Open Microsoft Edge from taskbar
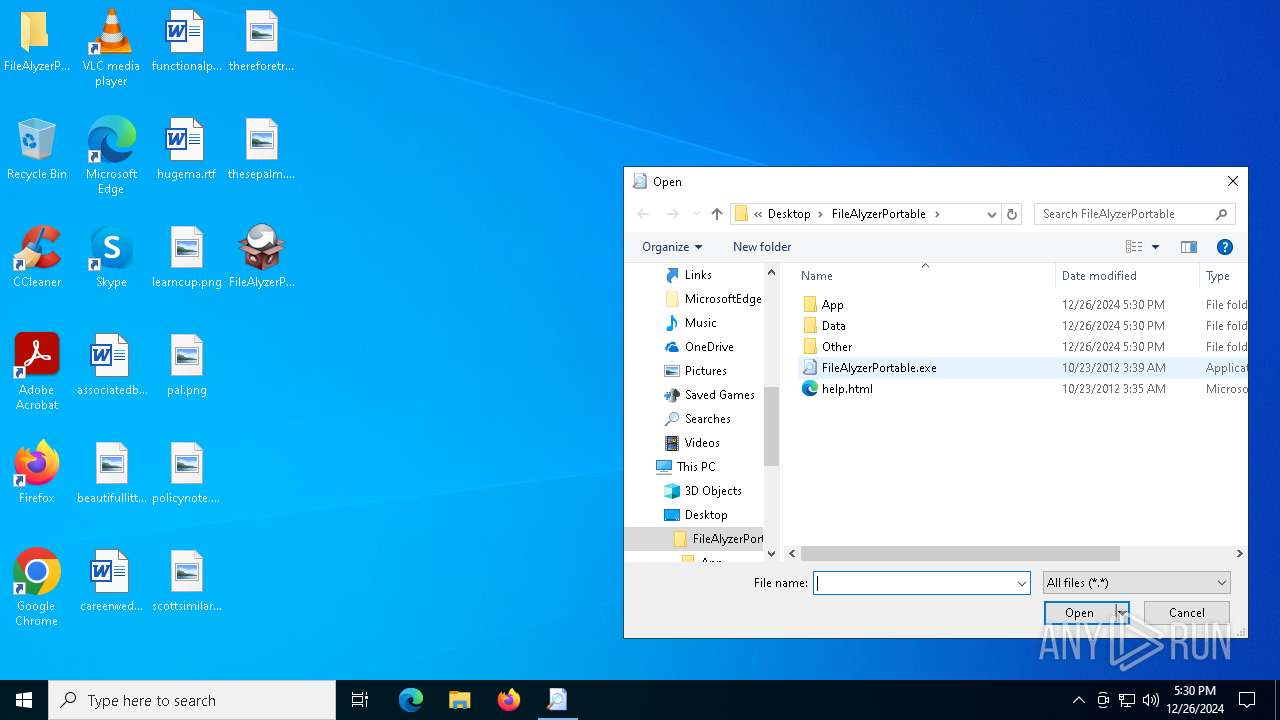The image size is (1280, 720). (x=411, y=700)
